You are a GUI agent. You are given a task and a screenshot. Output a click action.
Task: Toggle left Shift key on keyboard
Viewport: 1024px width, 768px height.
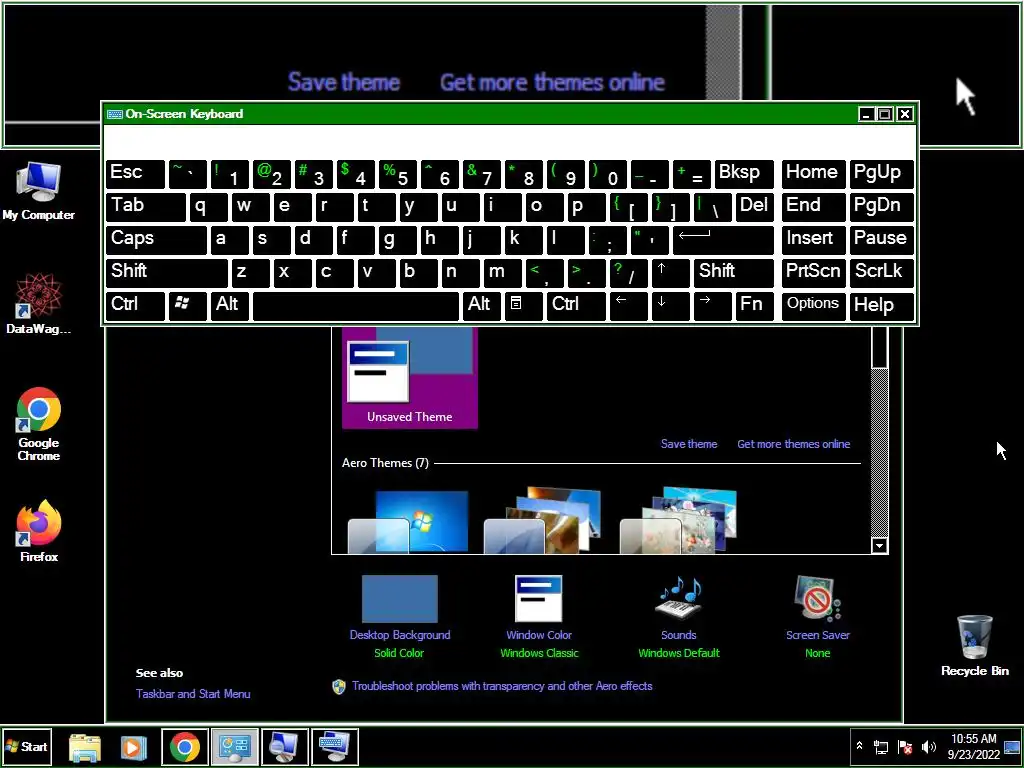(167, 272)
